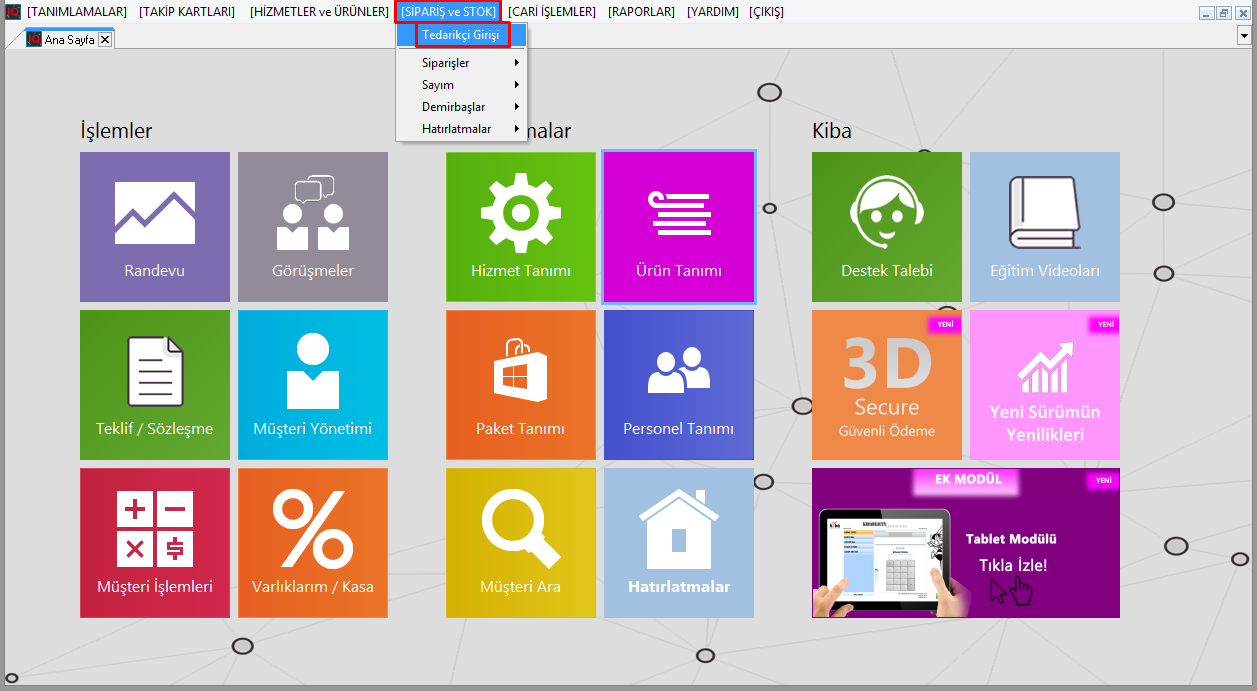Click the Tablet Modülü Tıkla İzle banner

[x=966, y=543]
